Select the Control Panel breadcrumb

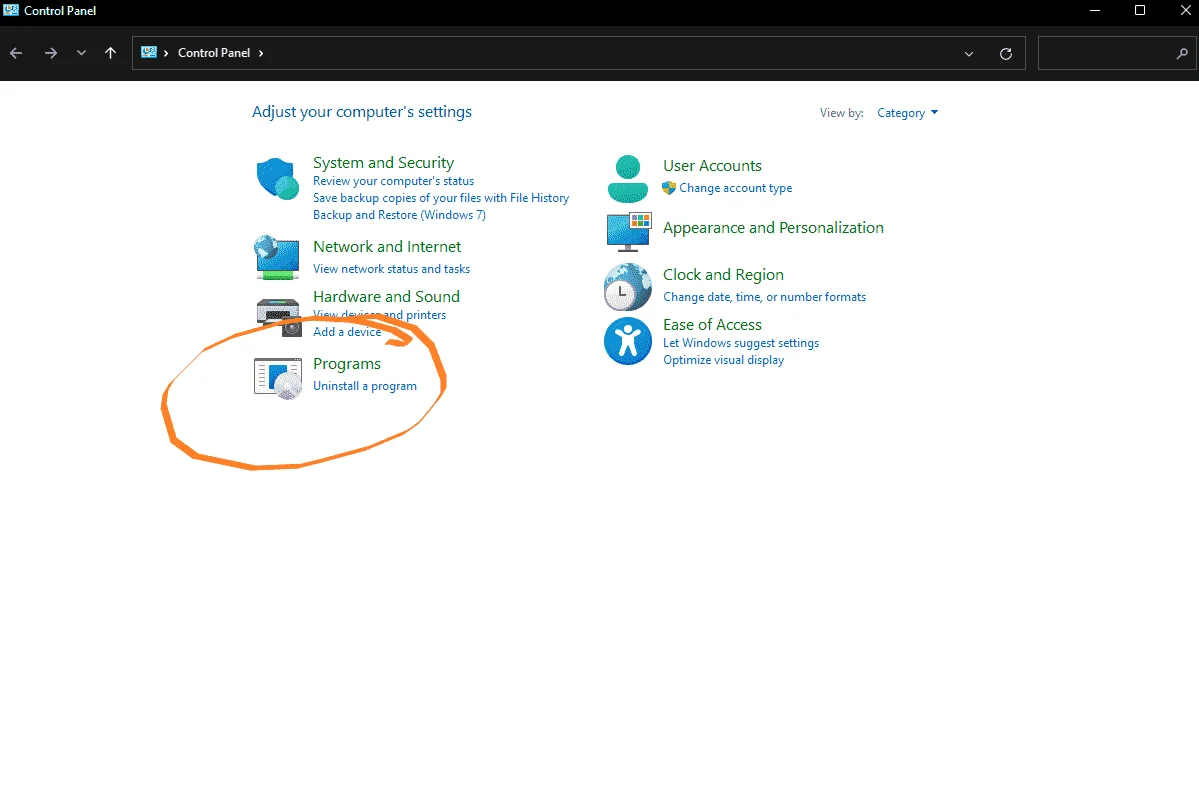click(214, 53)
